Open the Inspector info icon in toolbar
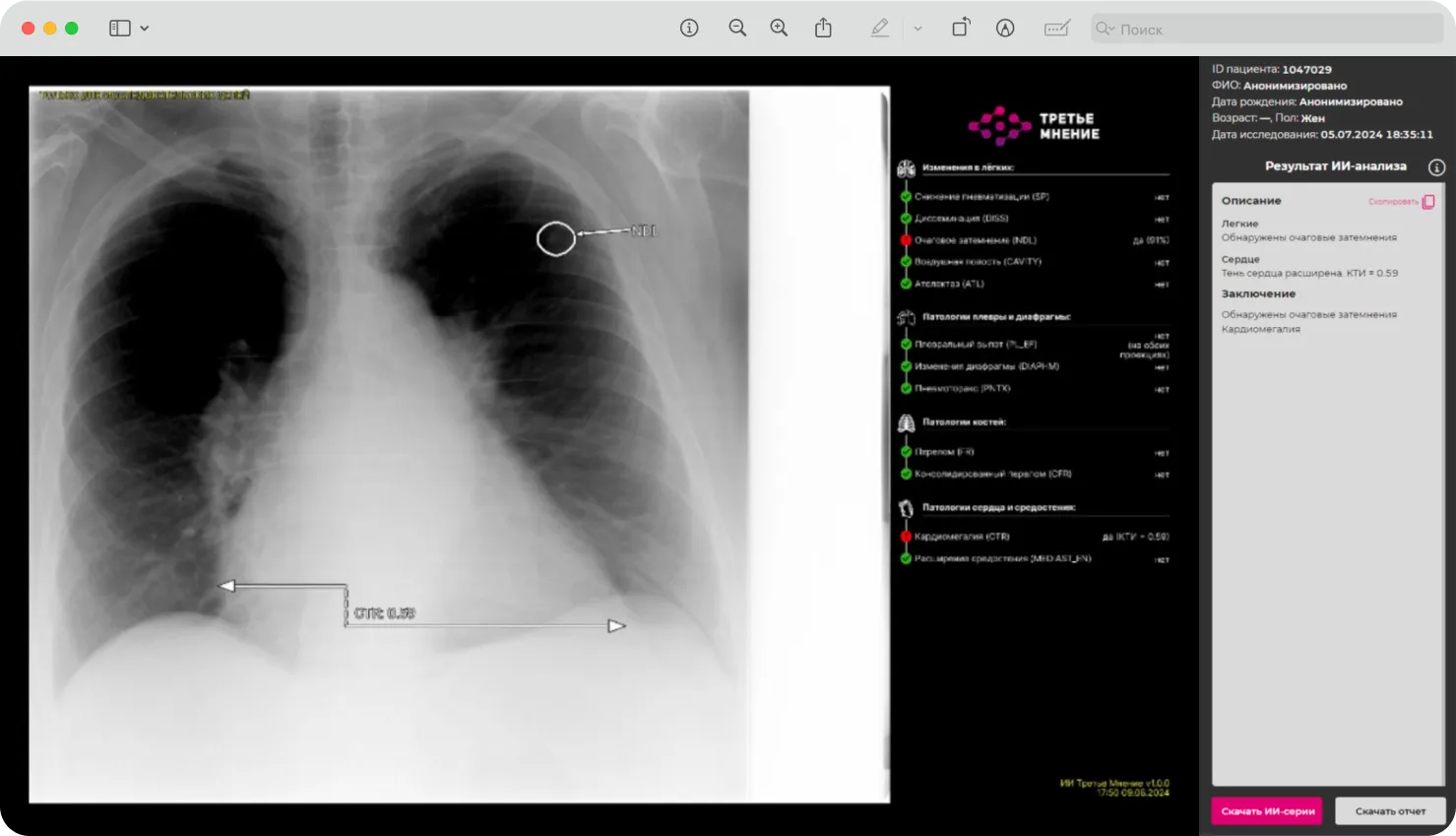The width and height of the screenshot is (1456, 836). coord(689,29)
